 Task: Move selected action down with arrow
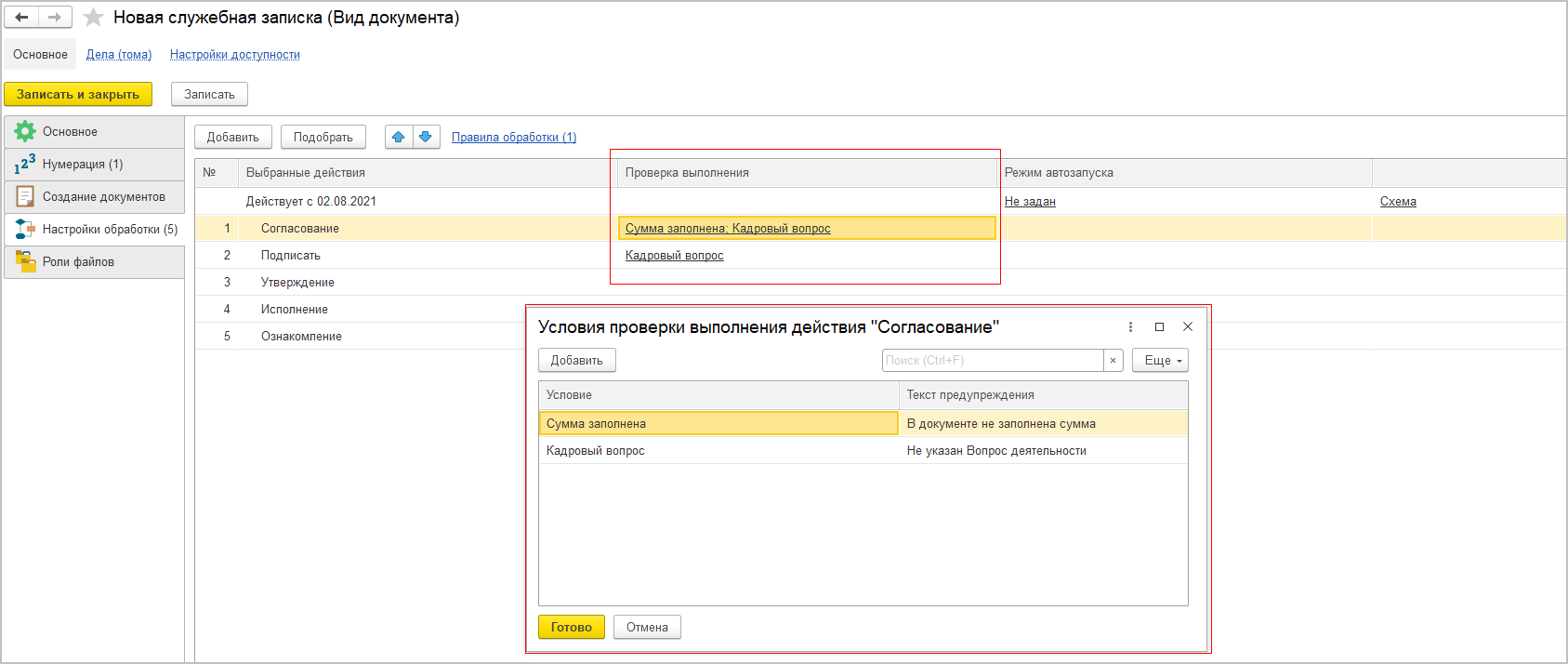[426, 137]
